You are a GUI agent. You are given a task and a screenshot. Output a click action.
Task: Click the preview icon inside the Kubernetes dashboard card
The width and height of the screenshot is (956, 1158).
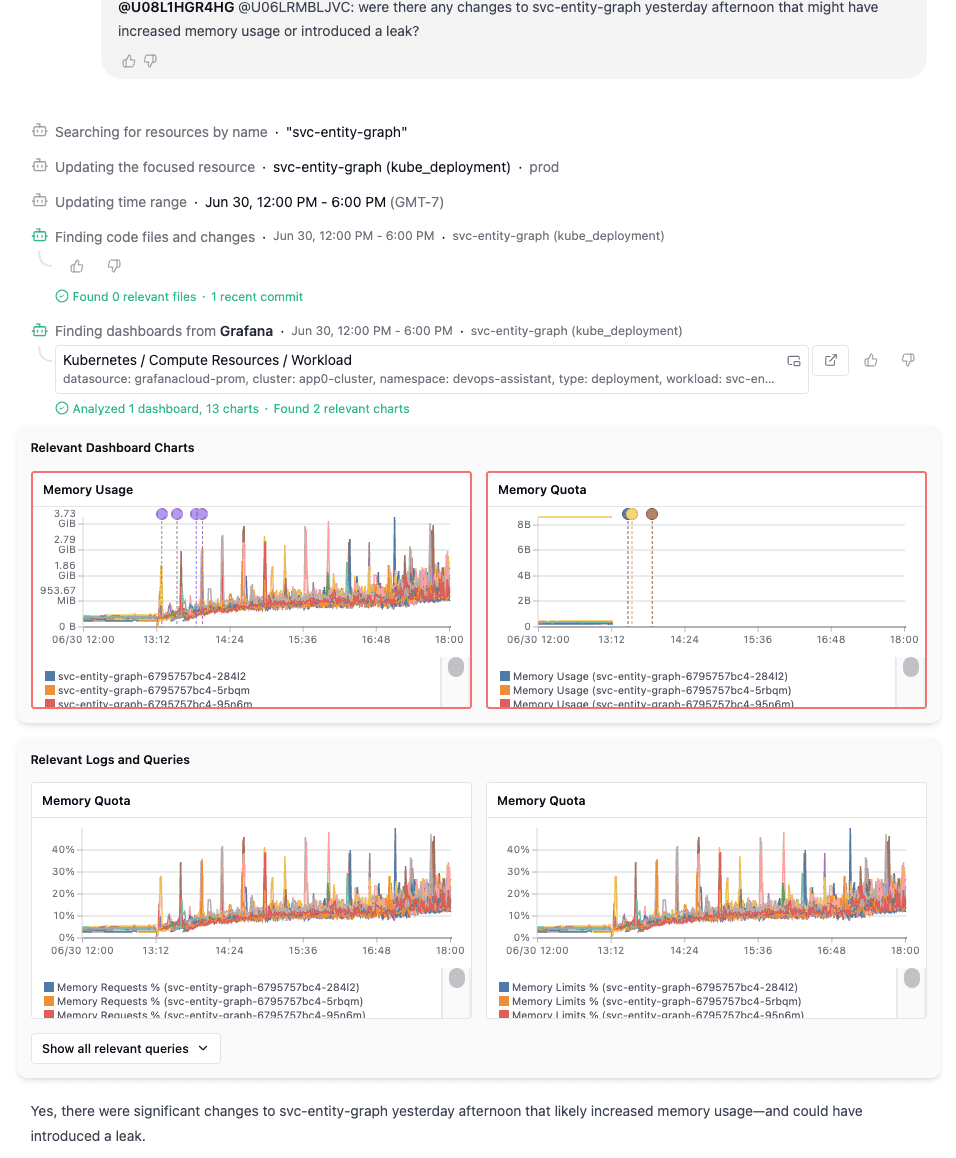coord(794,360)
